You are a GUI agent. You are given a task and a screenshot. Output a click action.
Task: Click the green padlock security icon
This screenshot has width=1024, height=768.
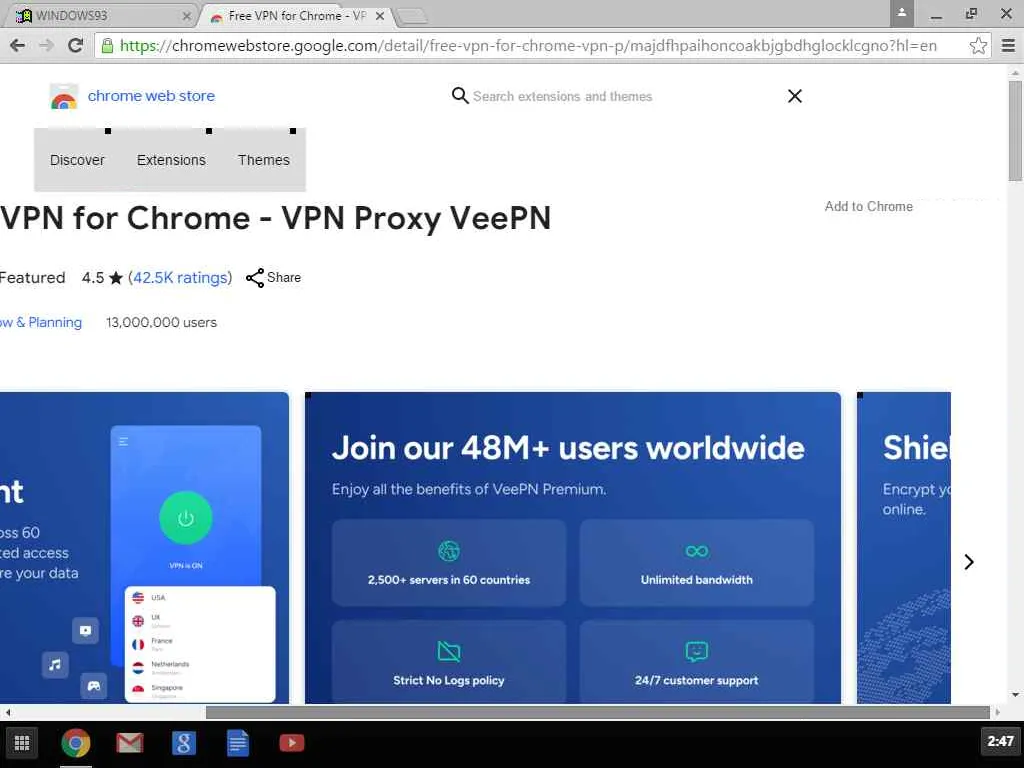(x=107, y=45)
